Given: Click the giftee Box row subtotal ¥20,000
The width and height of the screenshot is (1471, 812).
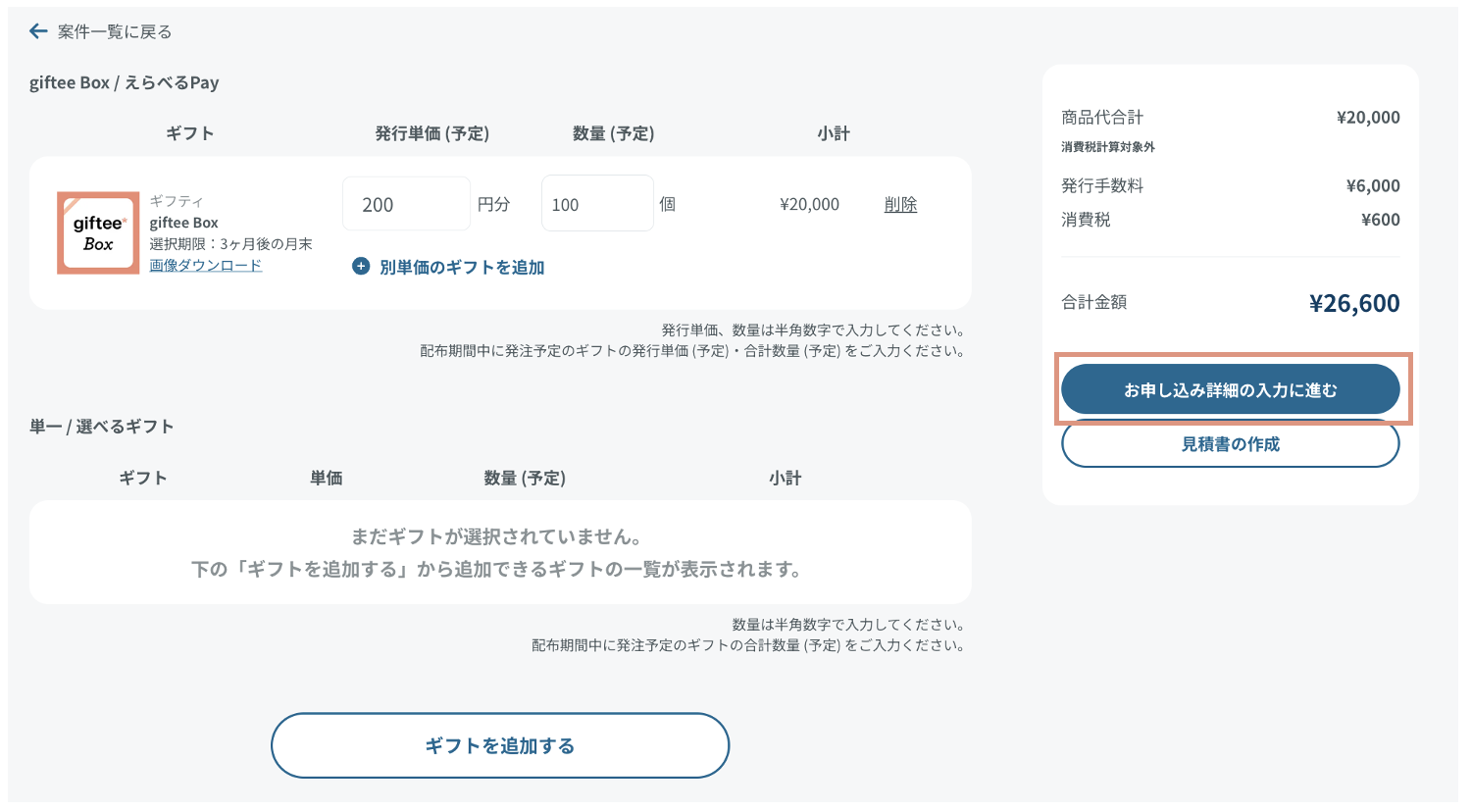Looking at the screenshot, I should (809, 204).
